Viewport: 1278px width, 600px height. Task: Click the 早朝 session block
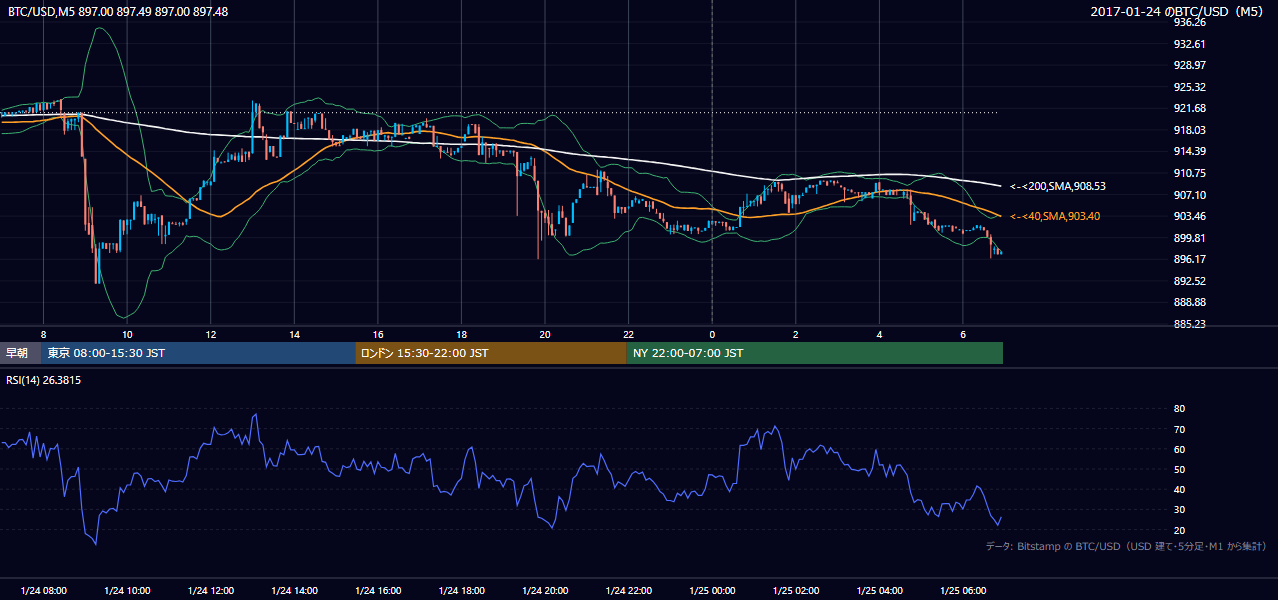pos(20,353)
